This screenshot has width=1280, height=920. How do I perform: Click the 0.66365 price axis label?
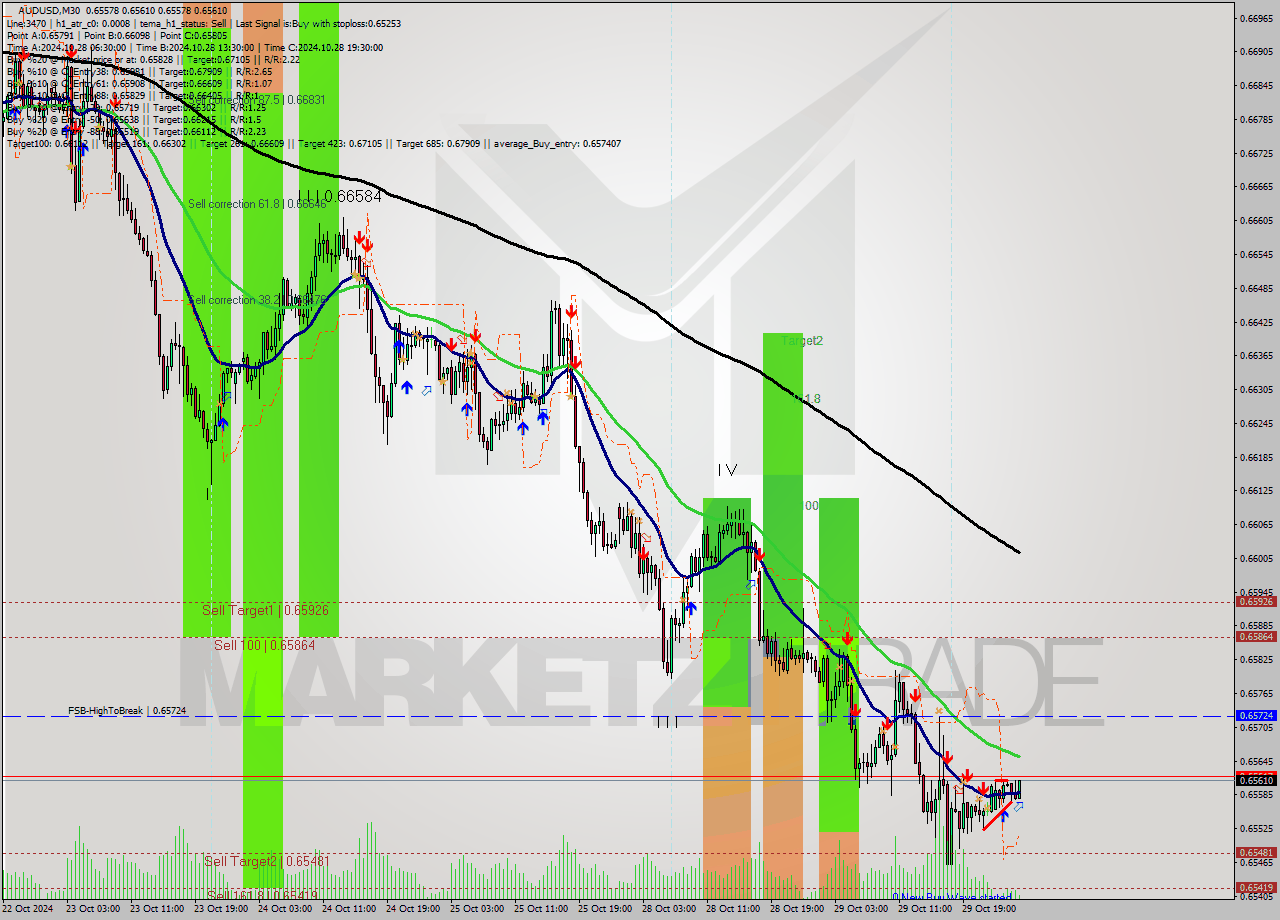pos(1256,355)
